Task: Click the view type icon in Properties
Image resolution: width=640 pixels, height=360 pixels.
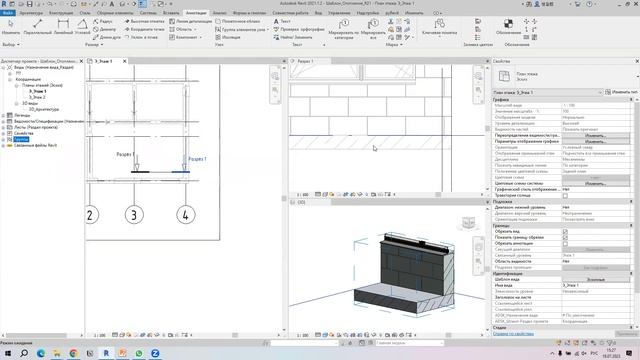Action: click(x=504, y=76)
